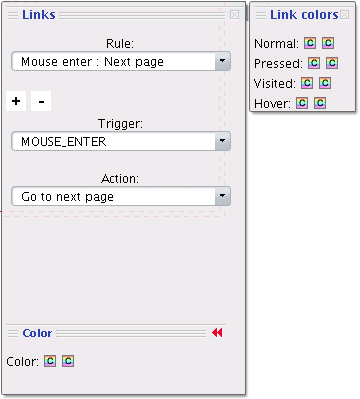Click the second Normal link color swatch
This screenshot has width=360, height=399.
pyautogui.click(x=328, y=43)
